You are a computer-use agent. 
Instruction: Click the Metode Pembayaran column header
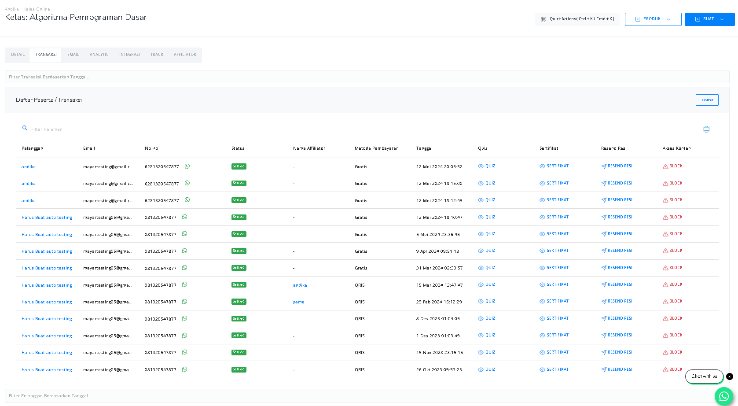(x=376, y=148)
